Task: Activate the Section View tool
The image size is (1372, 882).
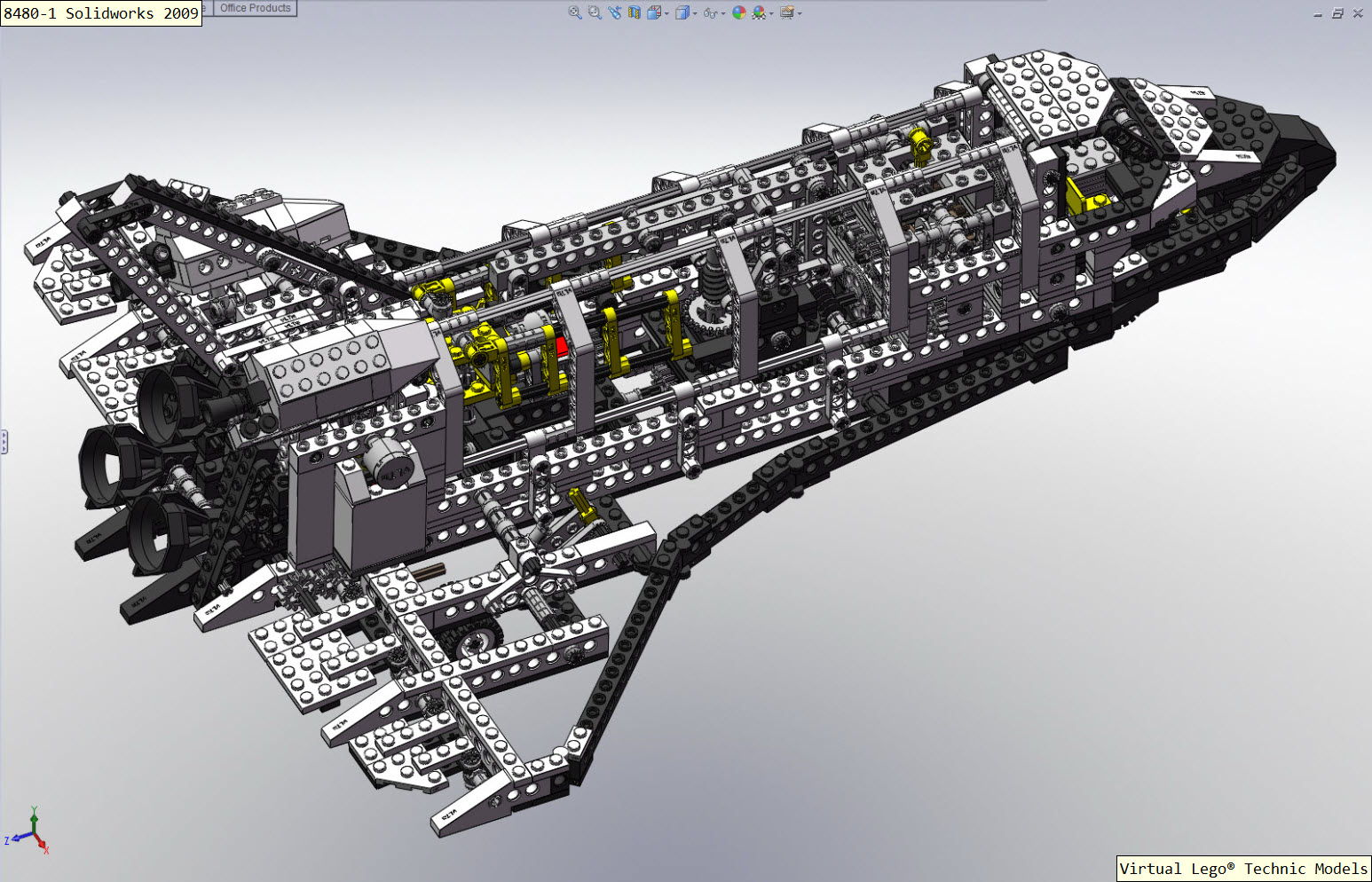Action: click(x=635, y=12)
